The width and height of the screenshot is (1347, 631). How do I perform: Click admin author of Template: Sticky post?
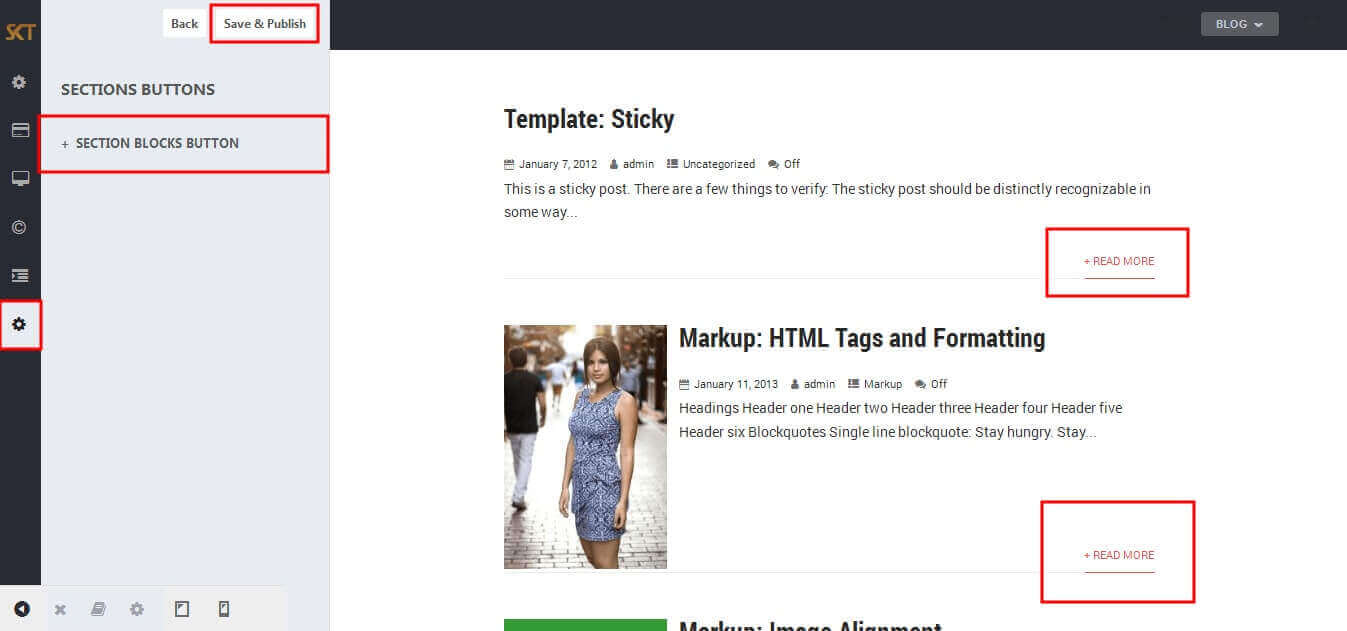point(638,164)
